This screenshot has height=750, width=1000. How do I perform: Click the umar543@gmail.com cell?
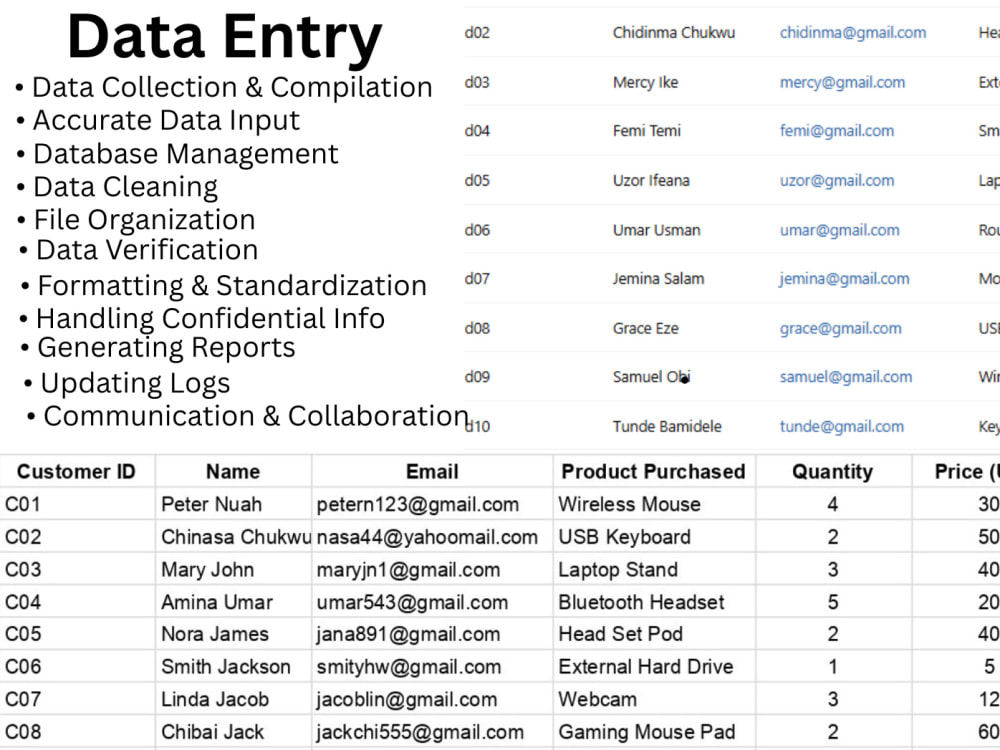point(432,602)
